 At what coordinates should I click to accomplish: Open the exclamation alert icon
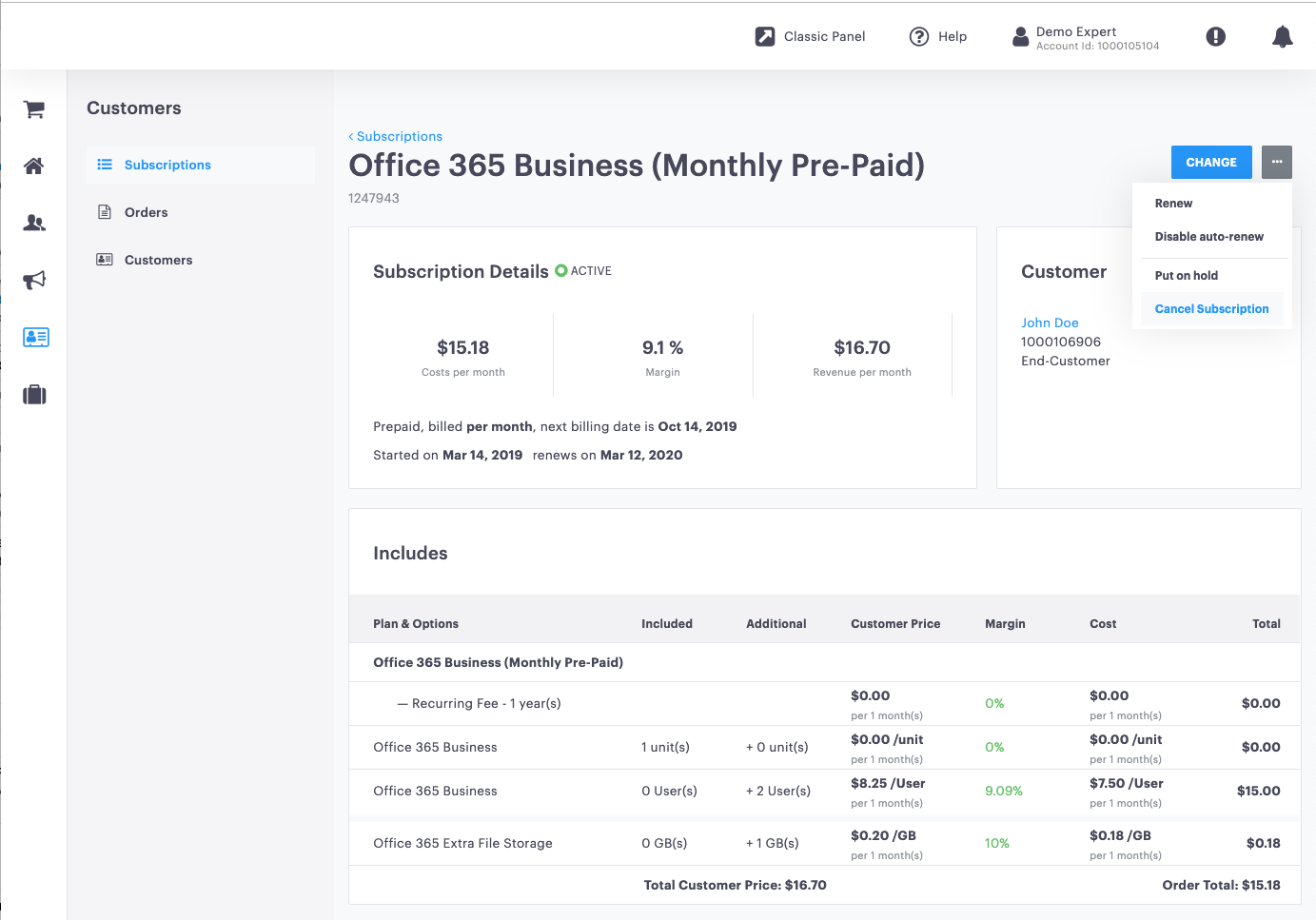[x=1215, y=36]
